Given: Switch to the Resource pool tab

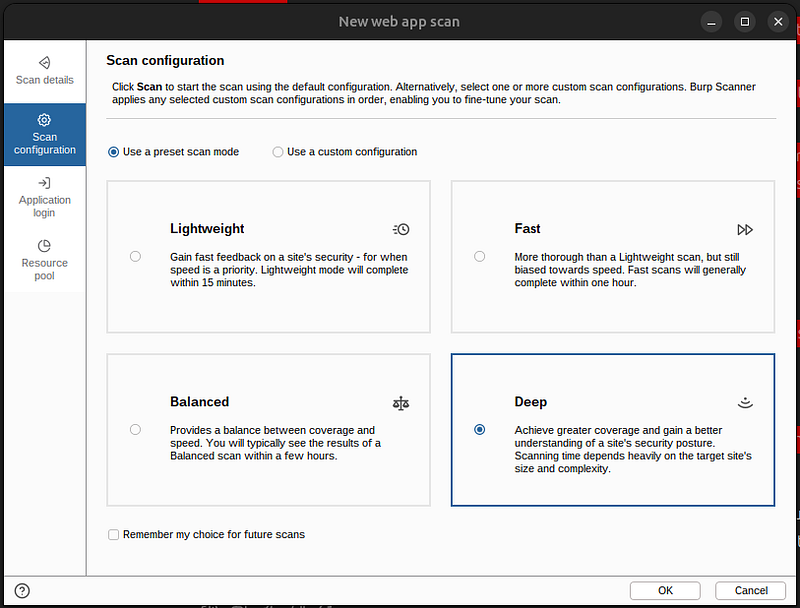Looking at the screenshot, I should [x=44, y=260].
